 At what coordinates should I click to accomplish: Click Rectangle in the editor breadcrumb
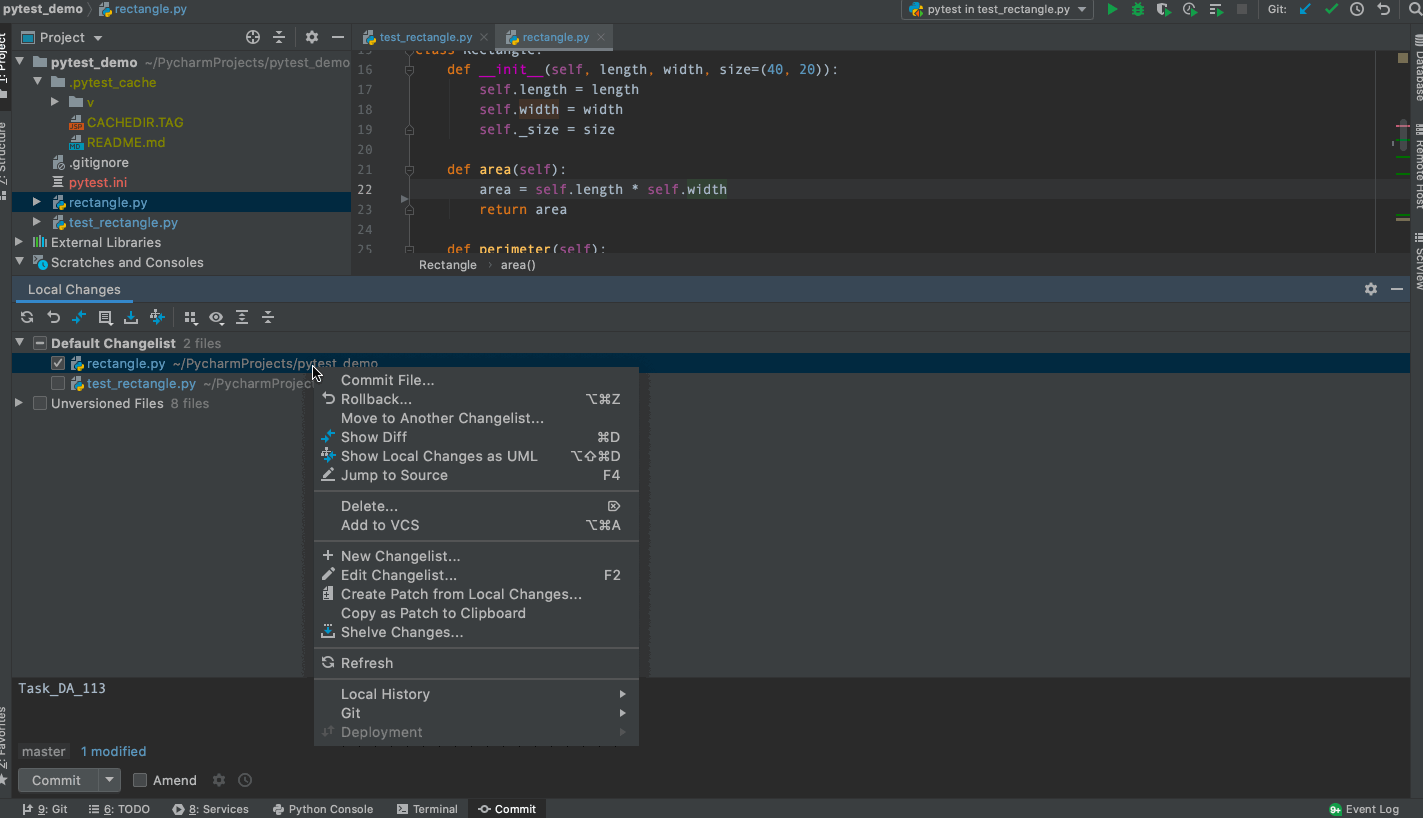tap(448, 265)
